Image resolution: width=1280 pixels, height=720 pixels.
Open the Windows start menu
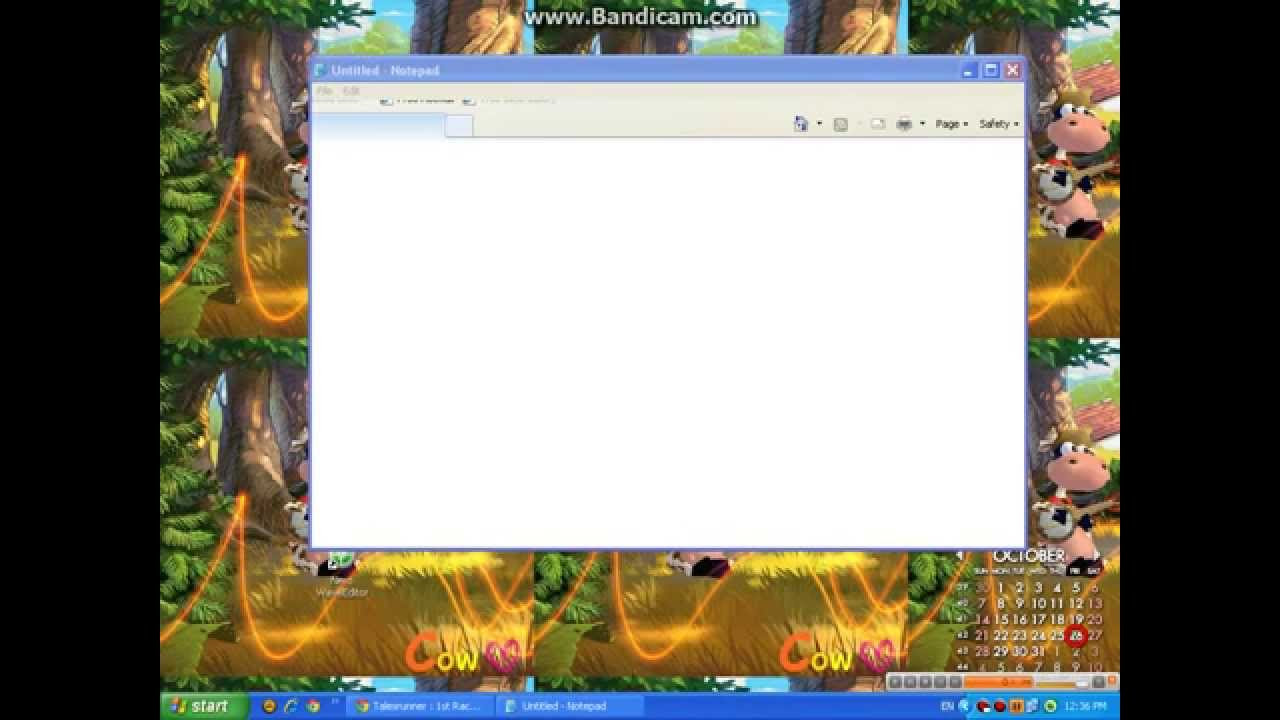(x=204, y=706)
